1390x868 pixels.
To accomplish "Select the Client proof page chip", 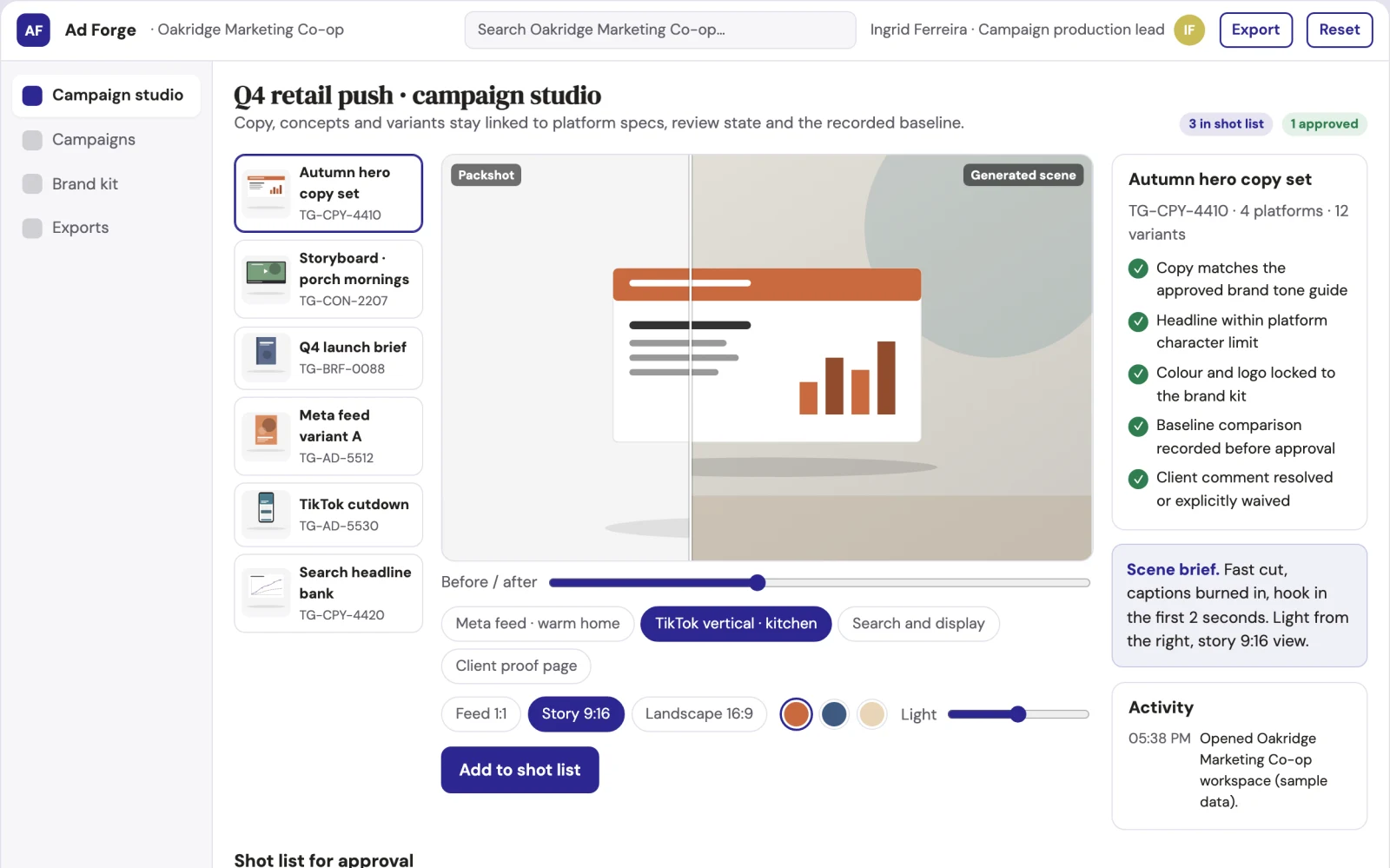I will click(x=516, y=666).
